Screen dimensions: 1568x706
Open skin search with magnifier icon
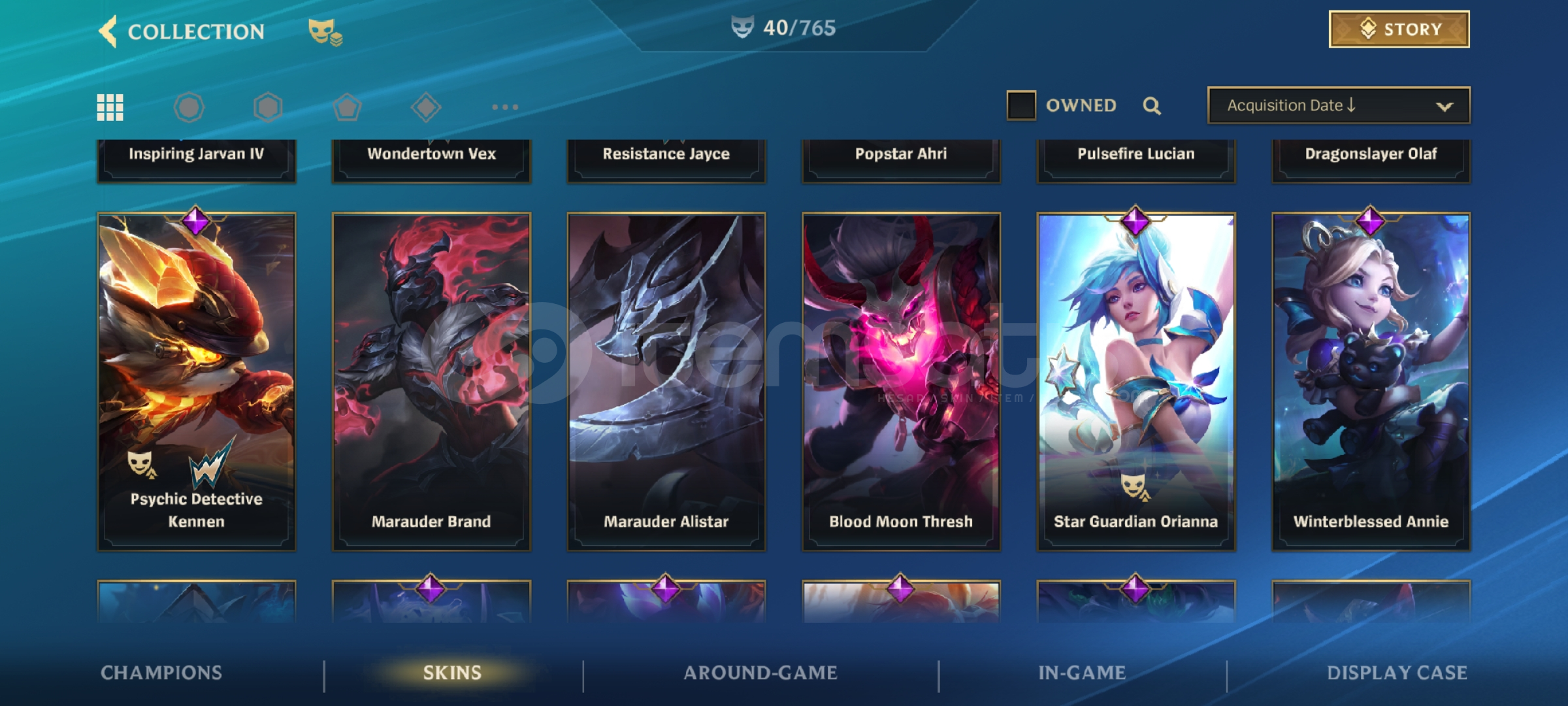[x=1152, y=106]
